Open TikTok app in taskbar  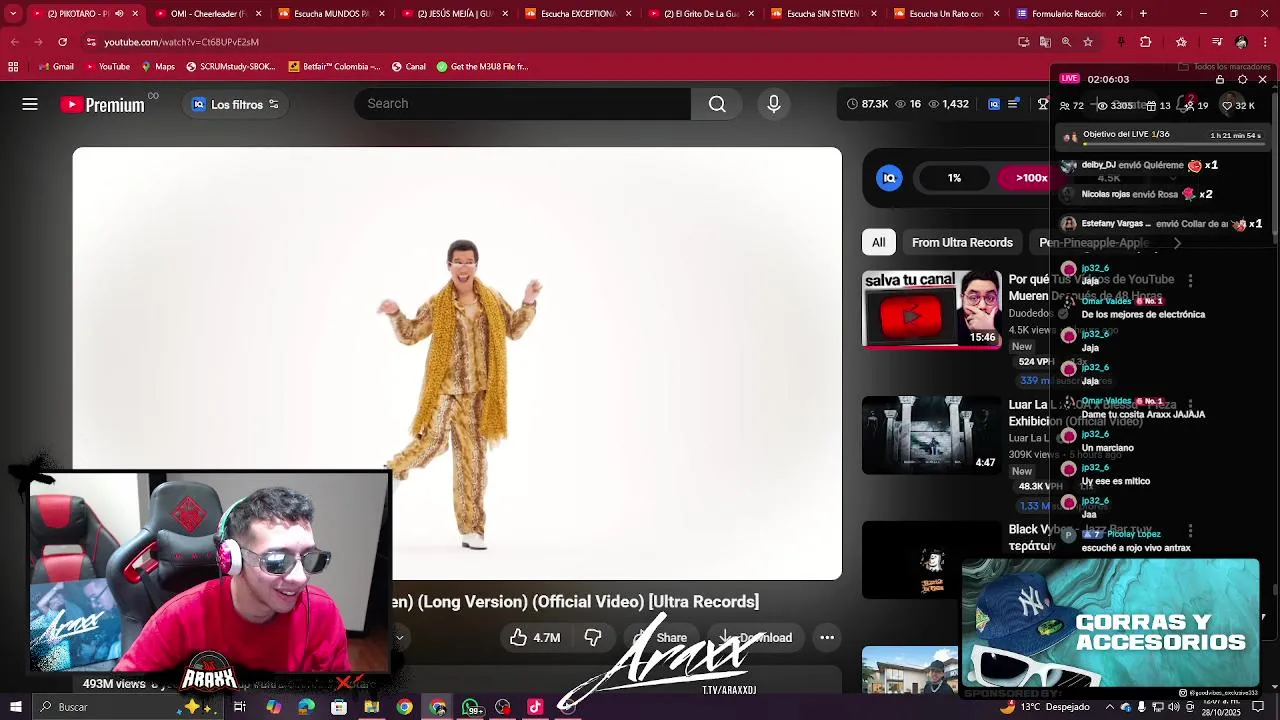click(x=535, y=707)
